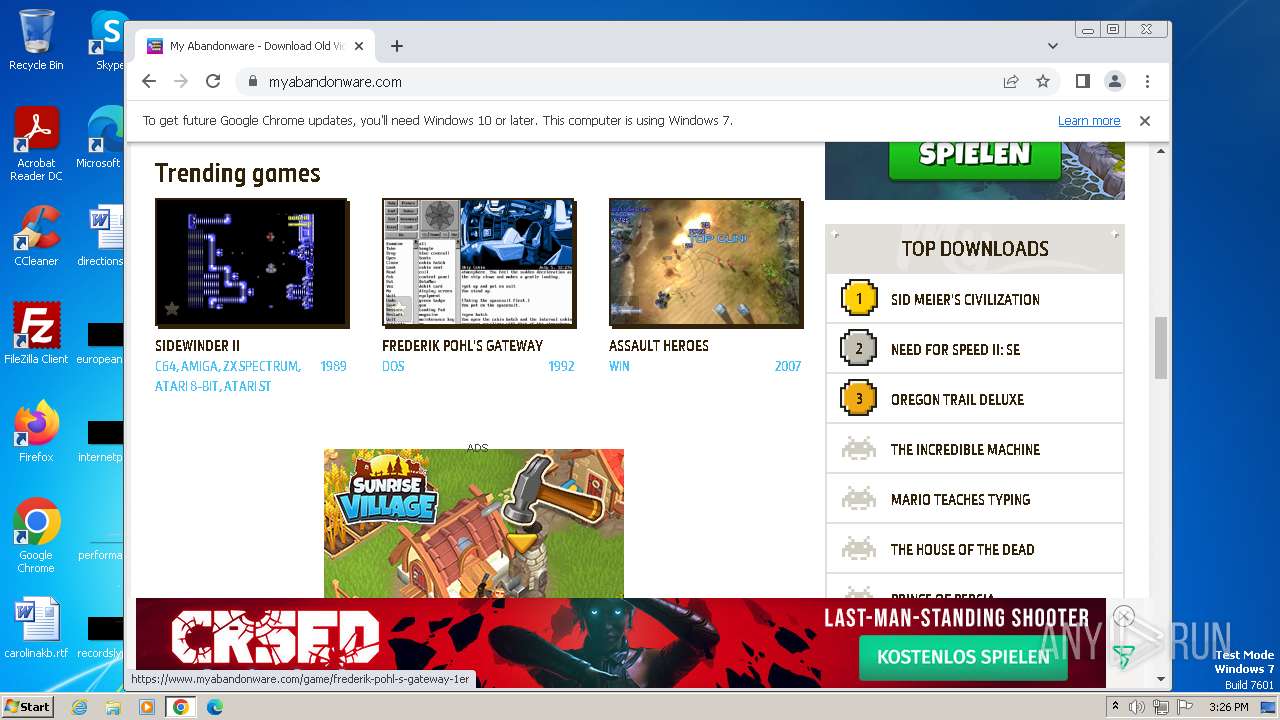Follow the Learn more link

click(1089, 121)
